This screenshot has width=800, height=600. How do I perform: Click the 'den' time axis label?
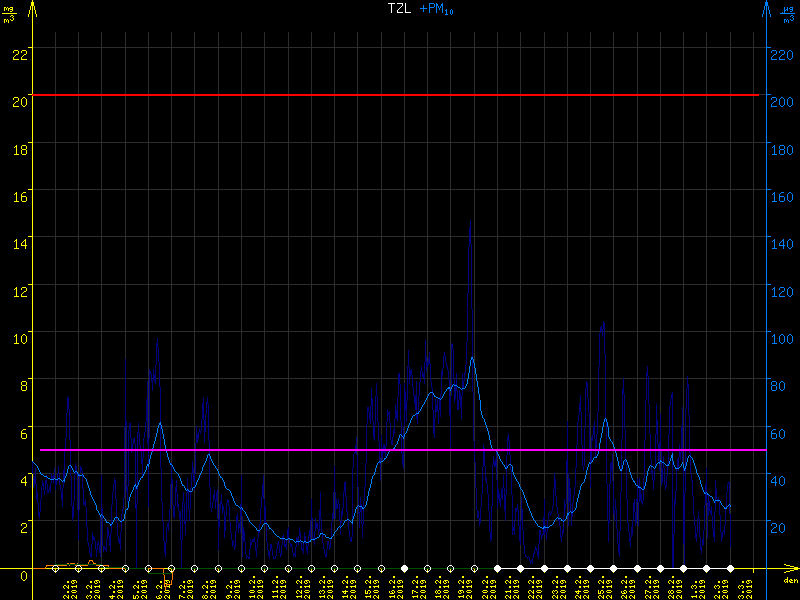pyautogui.click(x=789, y=580)
